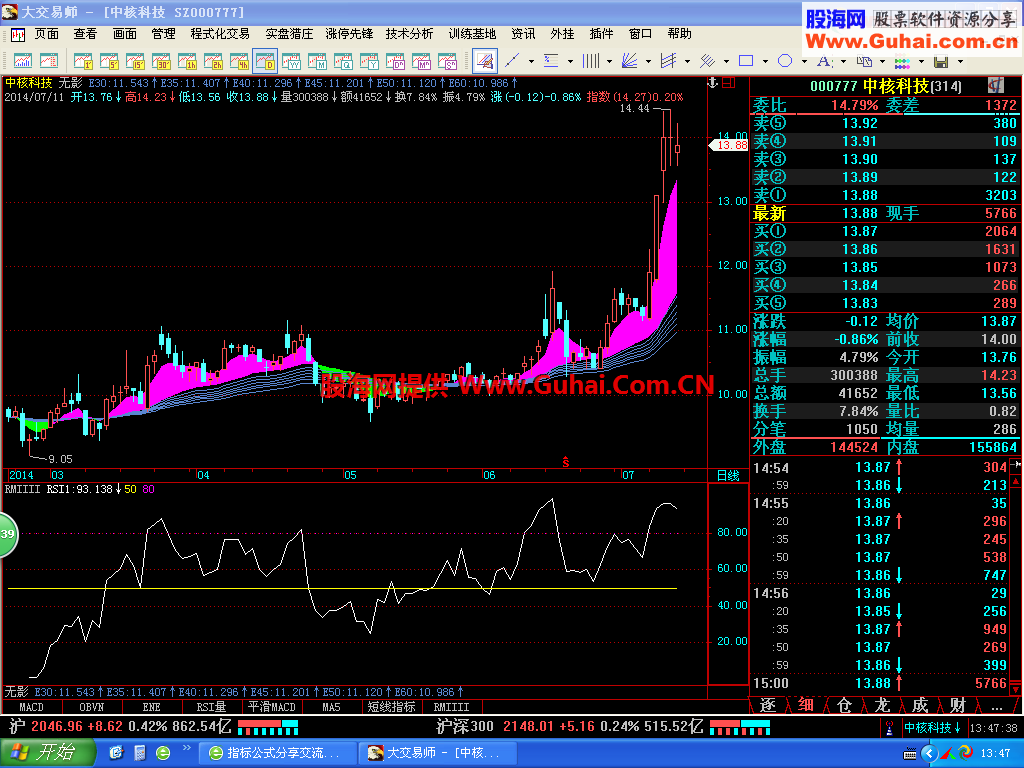Click the 沪 index red-cyan strength bar
The width and height of the screenshot is (1024, 768).
point(268,727)
